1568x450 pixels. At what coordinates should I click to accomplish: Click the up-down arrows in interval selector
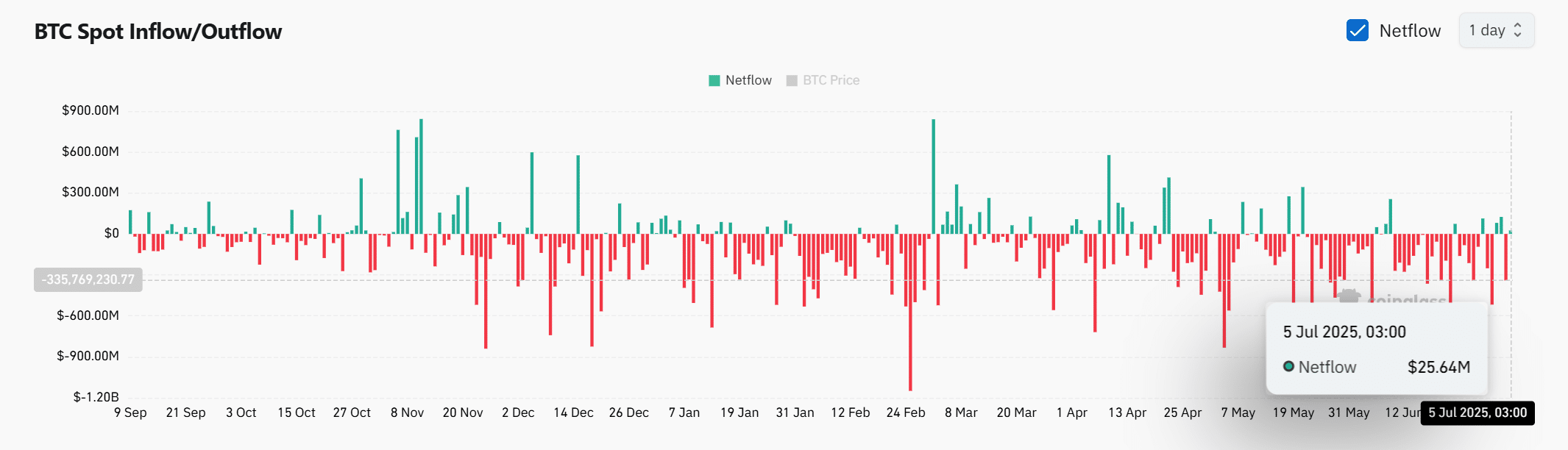[x=1517, y=31]
